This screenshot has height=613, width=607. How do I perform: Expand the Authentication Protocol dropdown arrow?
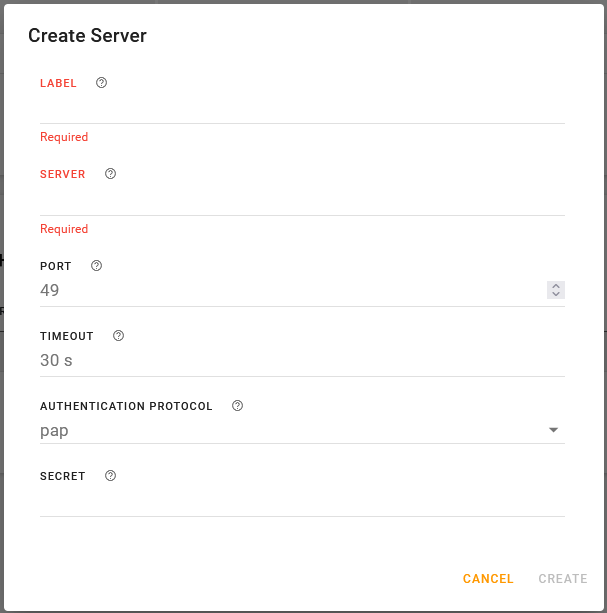[553, 431]
